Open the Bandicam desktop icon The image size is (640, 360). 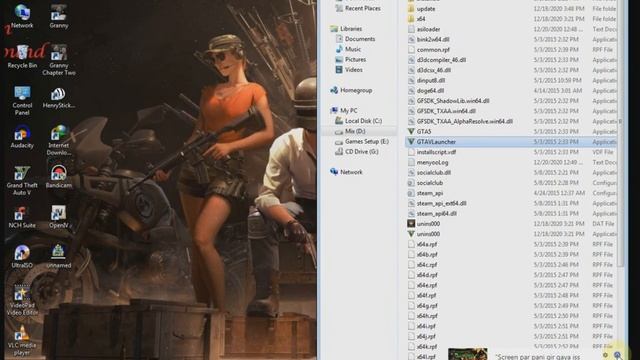(x=59, y=176)
